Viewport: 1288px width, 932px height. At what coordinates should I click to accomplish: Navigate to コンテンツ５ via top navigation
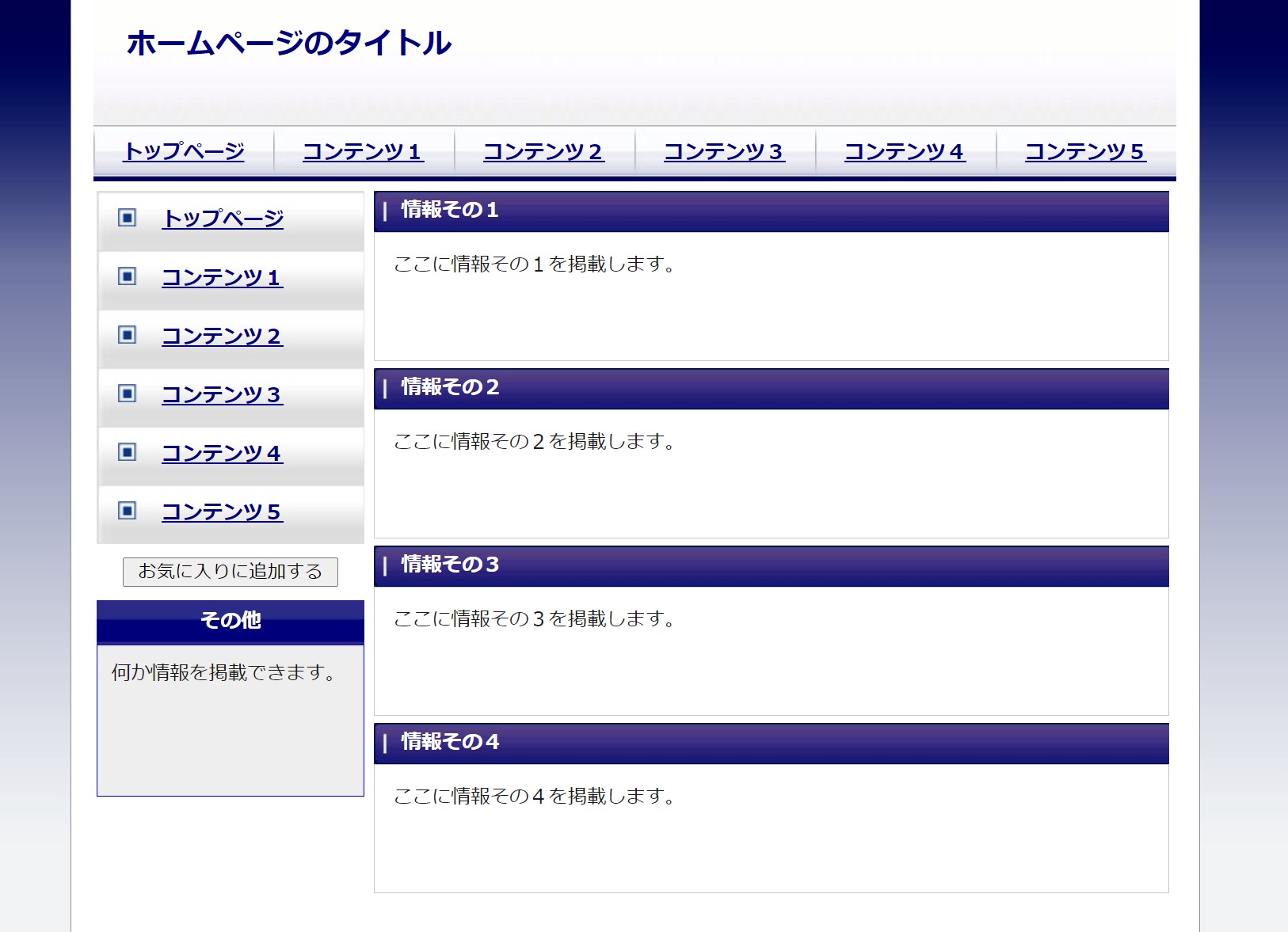(1086, 151)
